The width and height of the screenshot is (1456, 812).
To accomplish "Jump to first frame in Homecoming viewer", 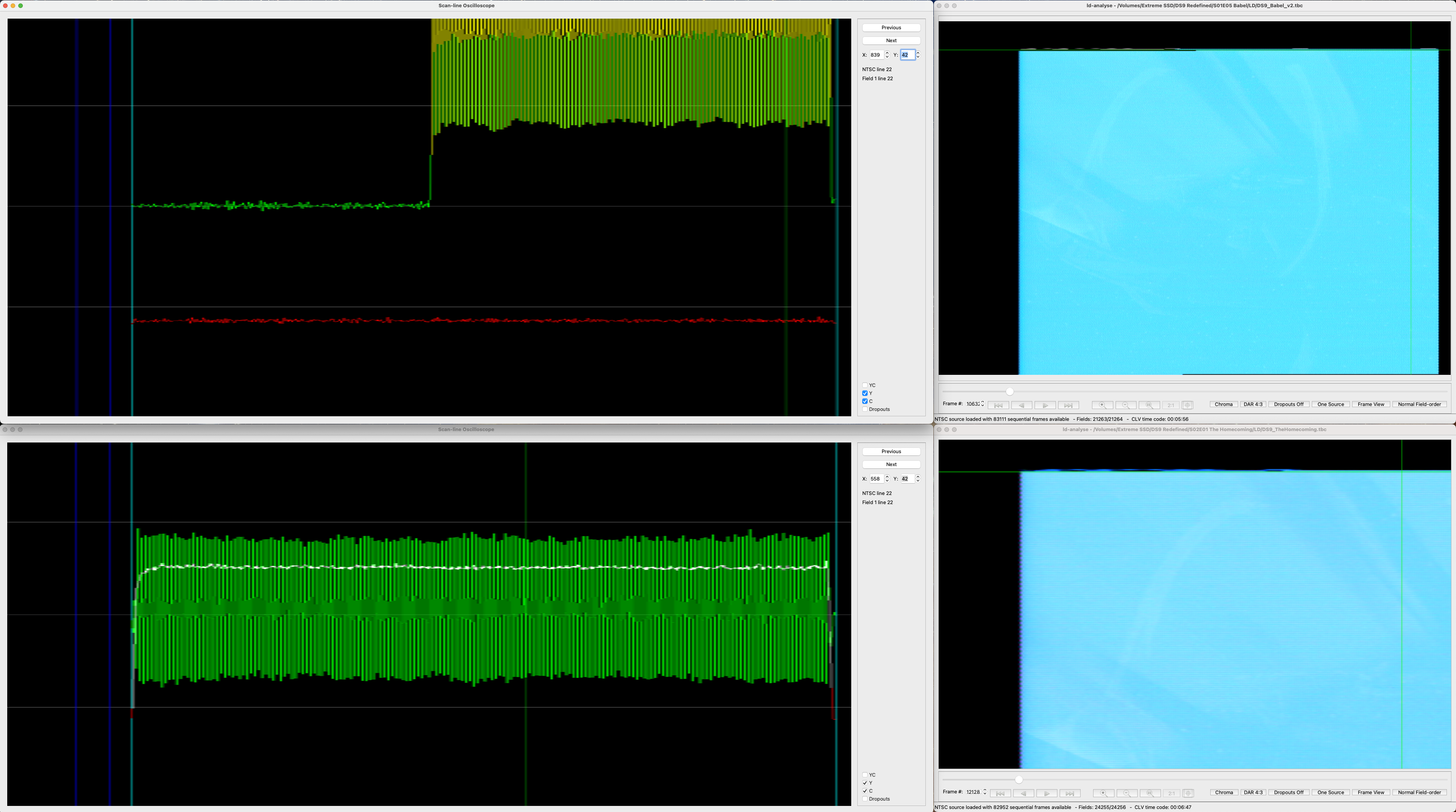I will [1000, 793].
